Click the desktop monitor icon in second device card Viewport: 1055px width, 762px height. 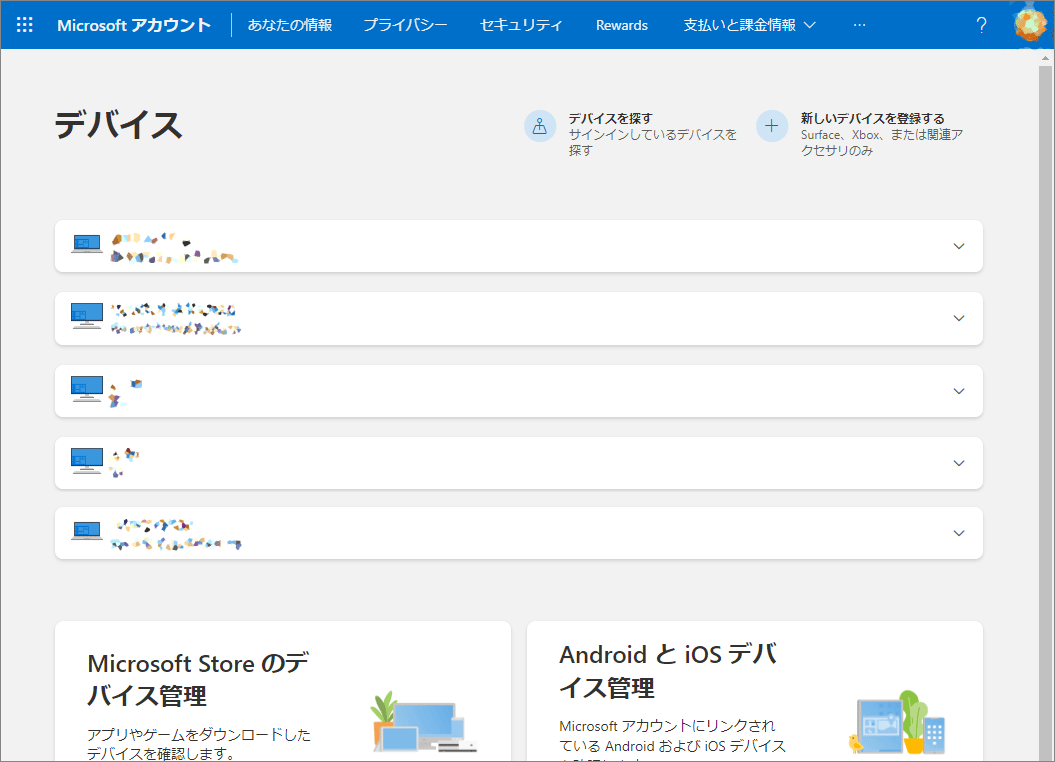pos(87,315)
